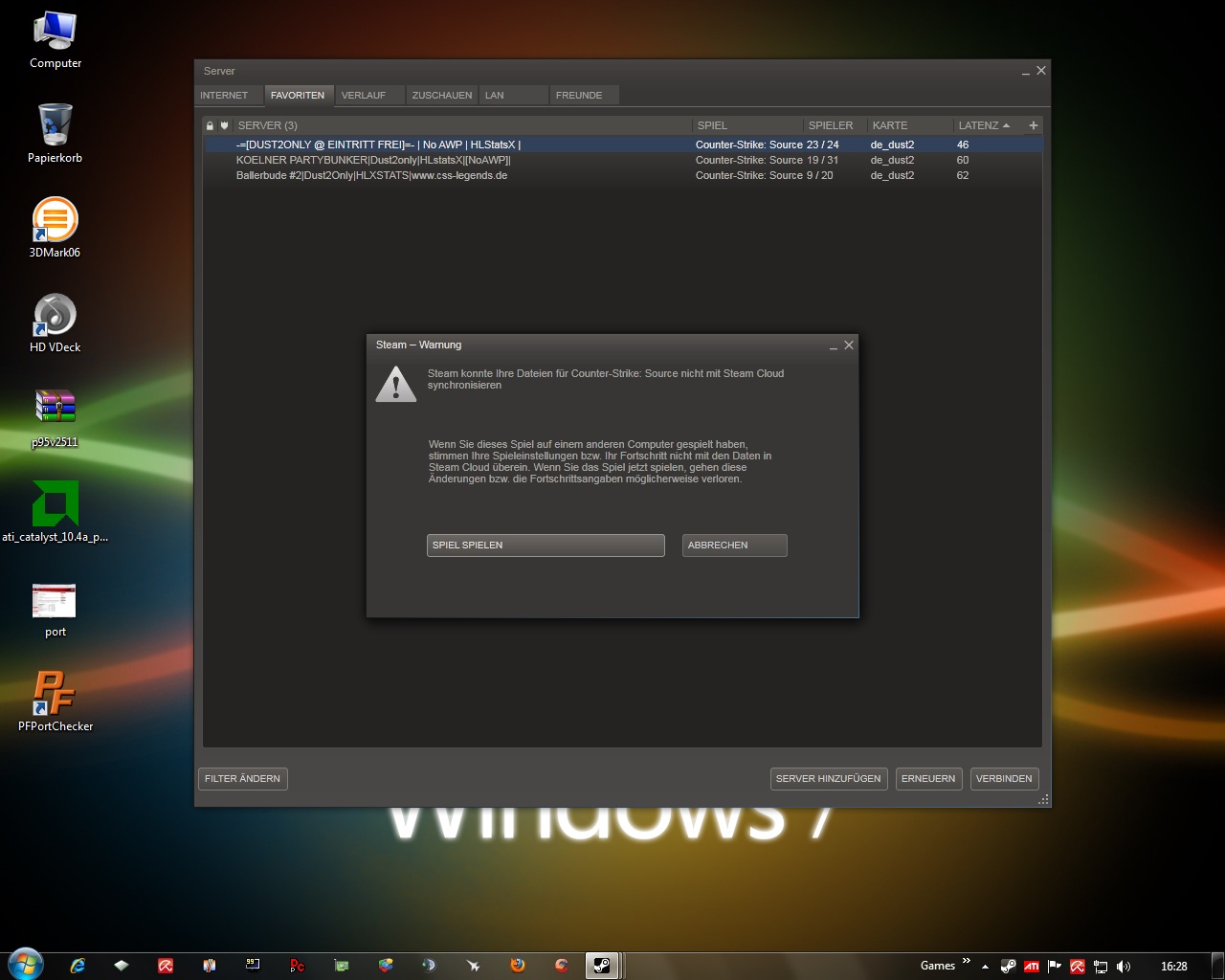Click the active Steam taskbar button
1225x980 pixels.
pos(602,966)
